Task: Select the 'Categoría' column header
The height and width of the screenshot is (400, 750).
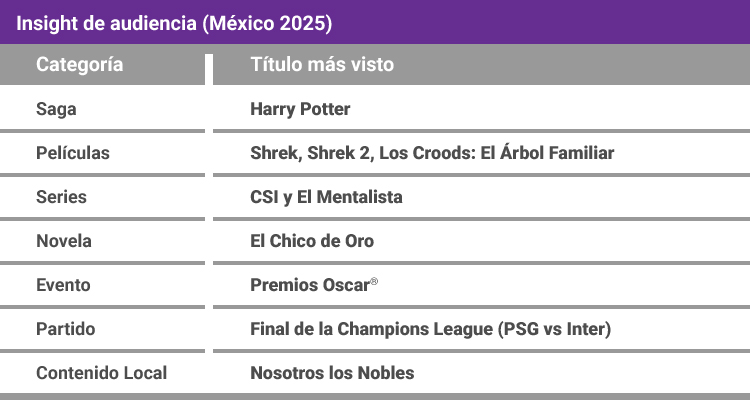Action: tap(80, 65)
